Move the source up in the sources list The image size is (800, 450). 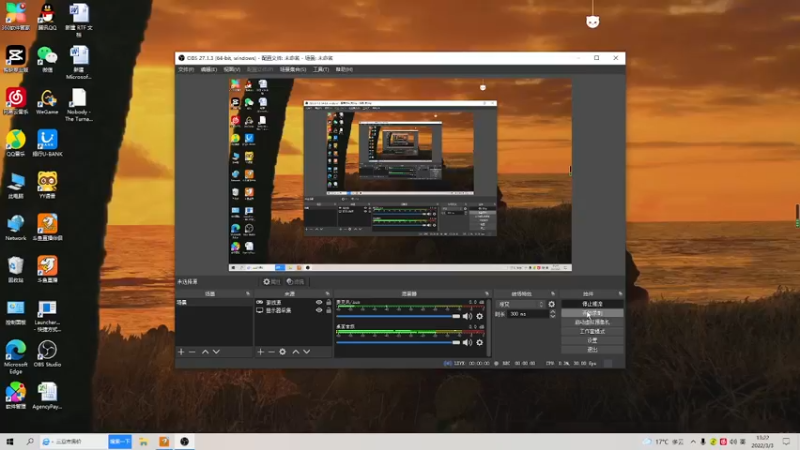pos(295,352)
